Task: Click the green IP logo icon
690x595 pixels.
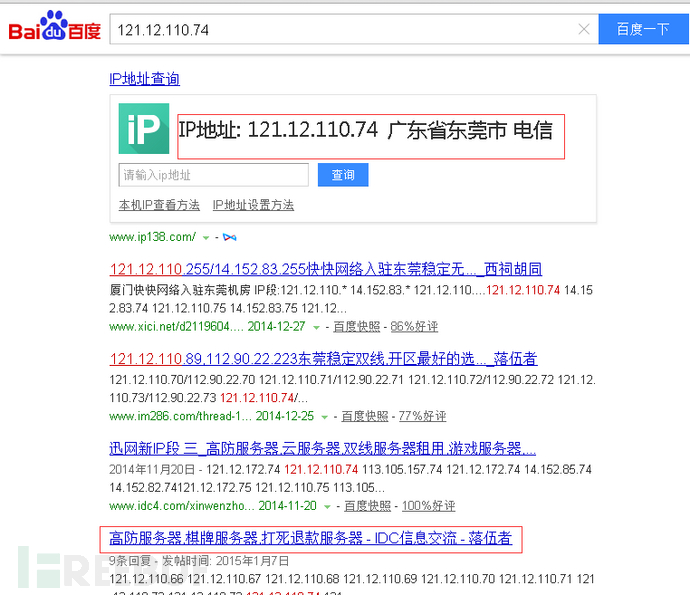Action: [144, 129]
